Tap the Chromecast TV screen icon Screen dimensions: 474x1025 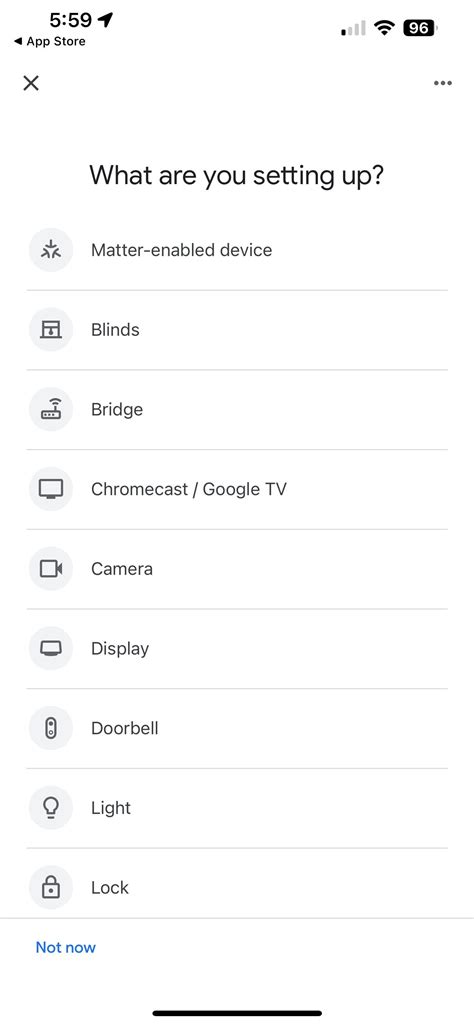coord(50,489)
